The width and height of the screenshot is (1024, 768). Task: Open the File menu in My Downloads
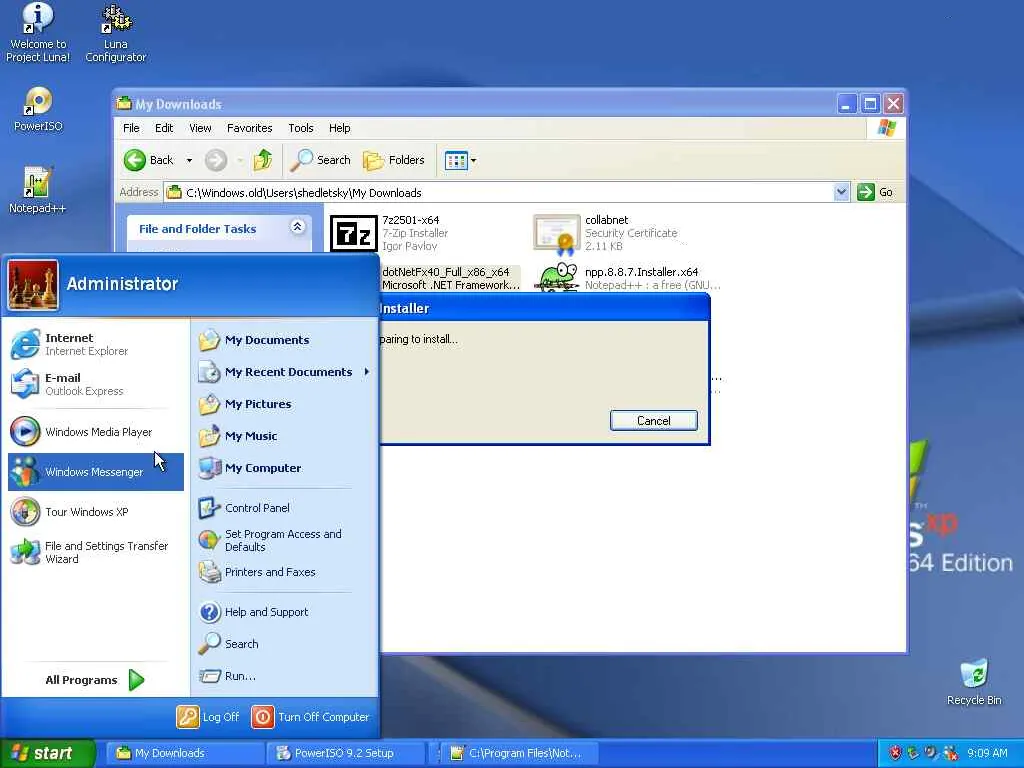click(x=131, y=128)
